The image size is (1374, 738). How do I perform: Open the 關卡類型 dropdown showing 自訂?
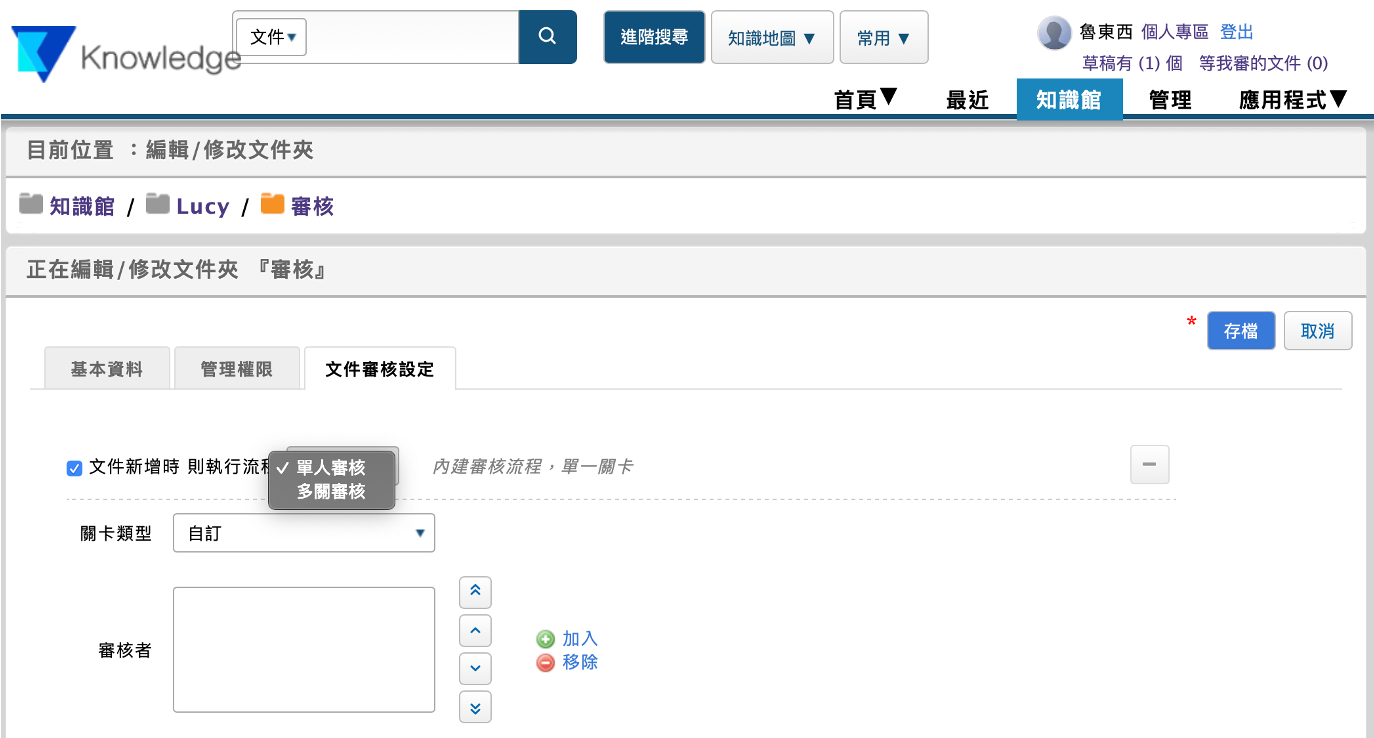pyautogui.click(x=303, y=533)
